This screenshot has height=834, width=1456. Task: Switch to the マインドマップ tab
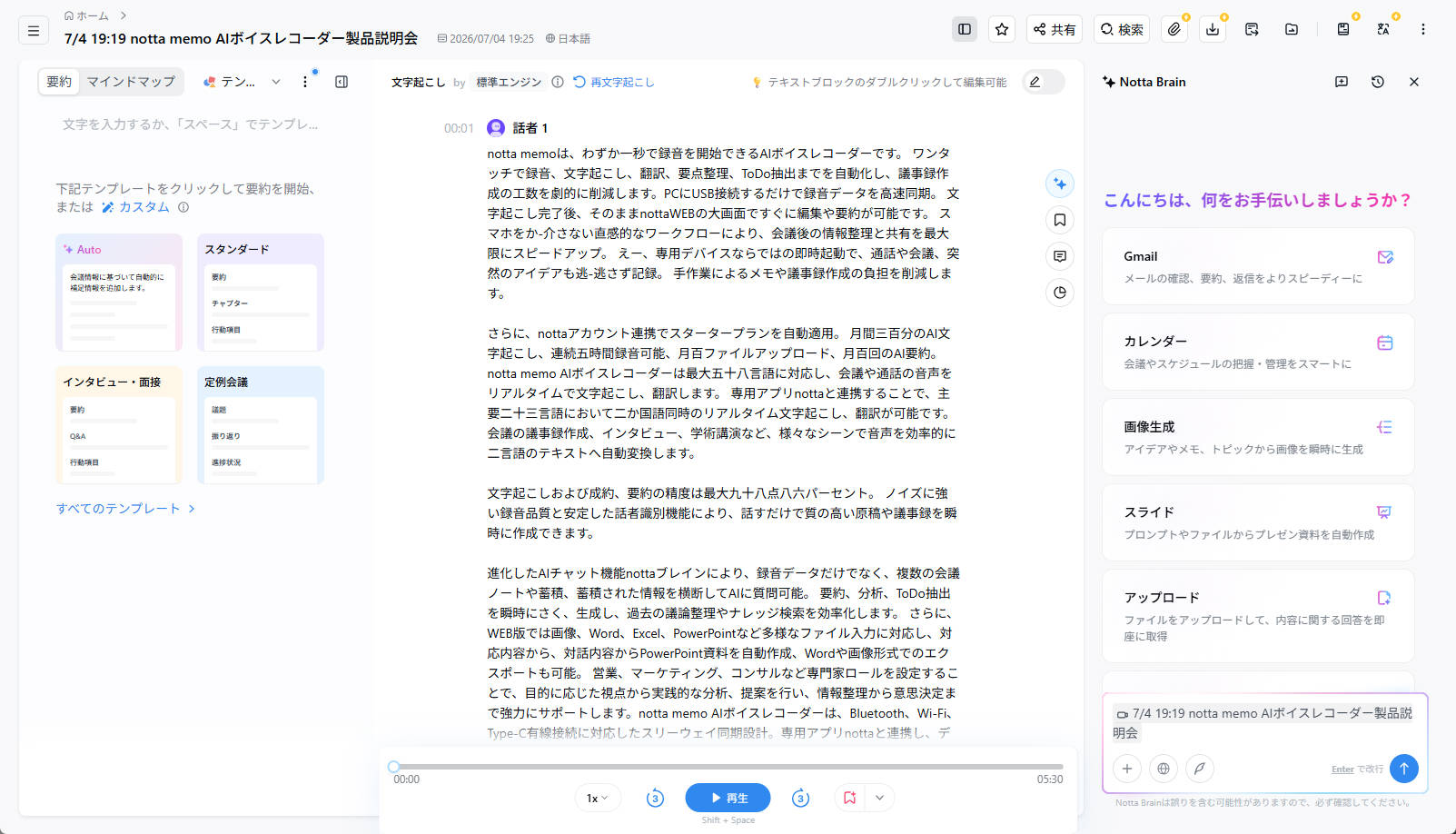[131, 82]
